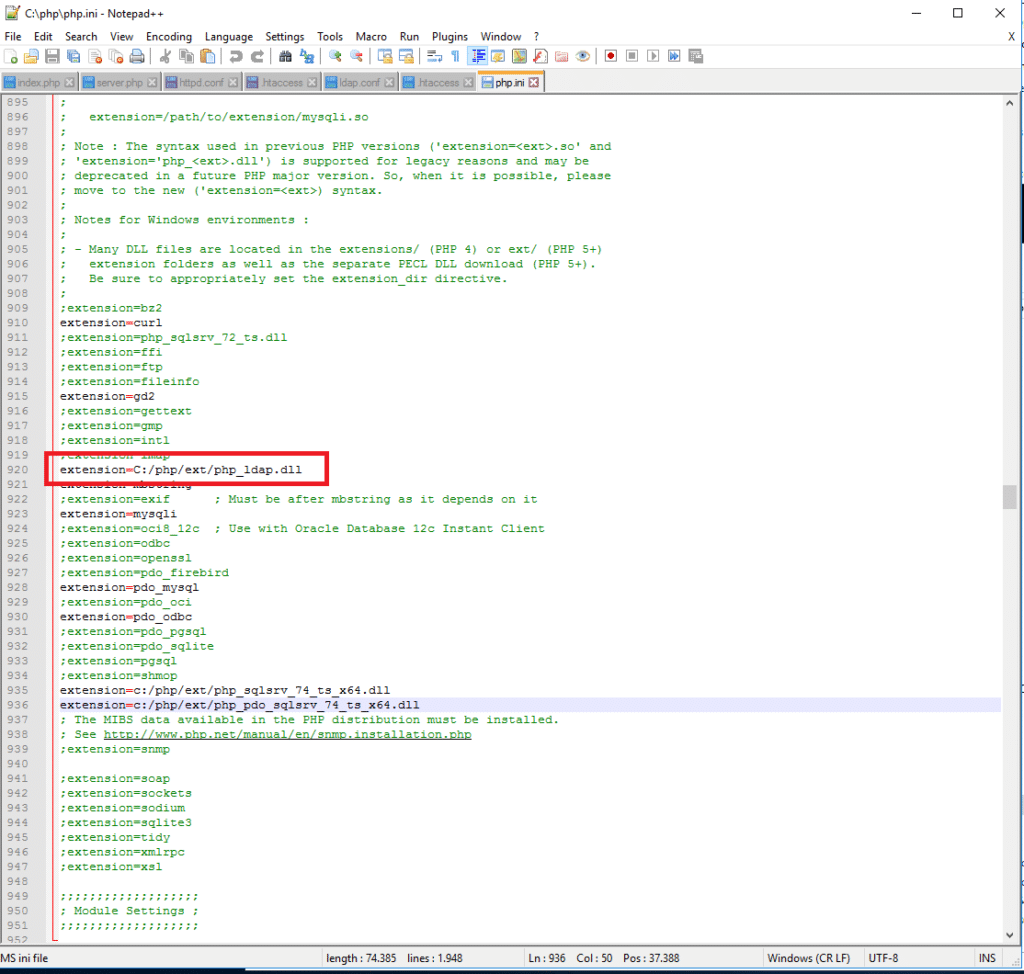Open the Edit menu
Viewport: 1024px width, 974px height.
[x=43, y=37]
